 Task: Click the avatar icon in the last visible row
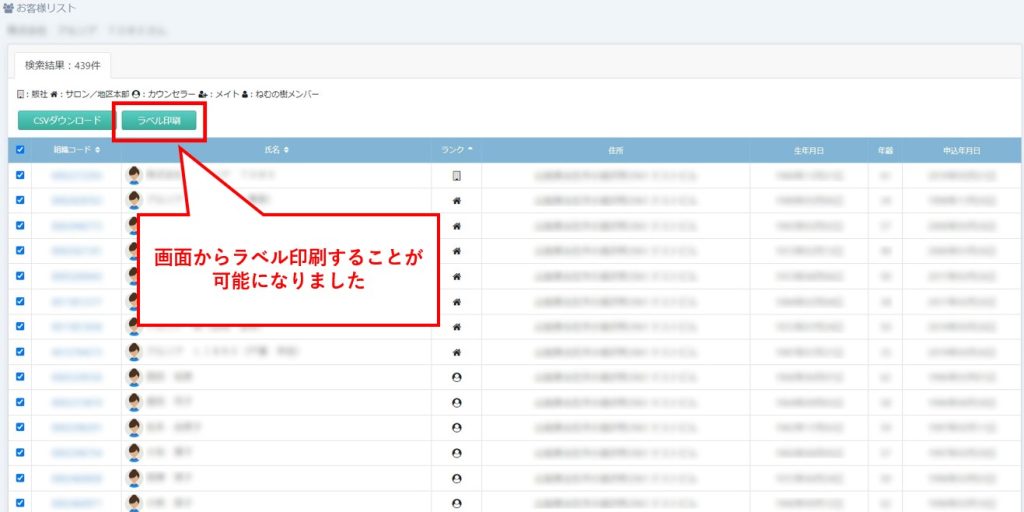pyautogui.click(x=133, y=503)
